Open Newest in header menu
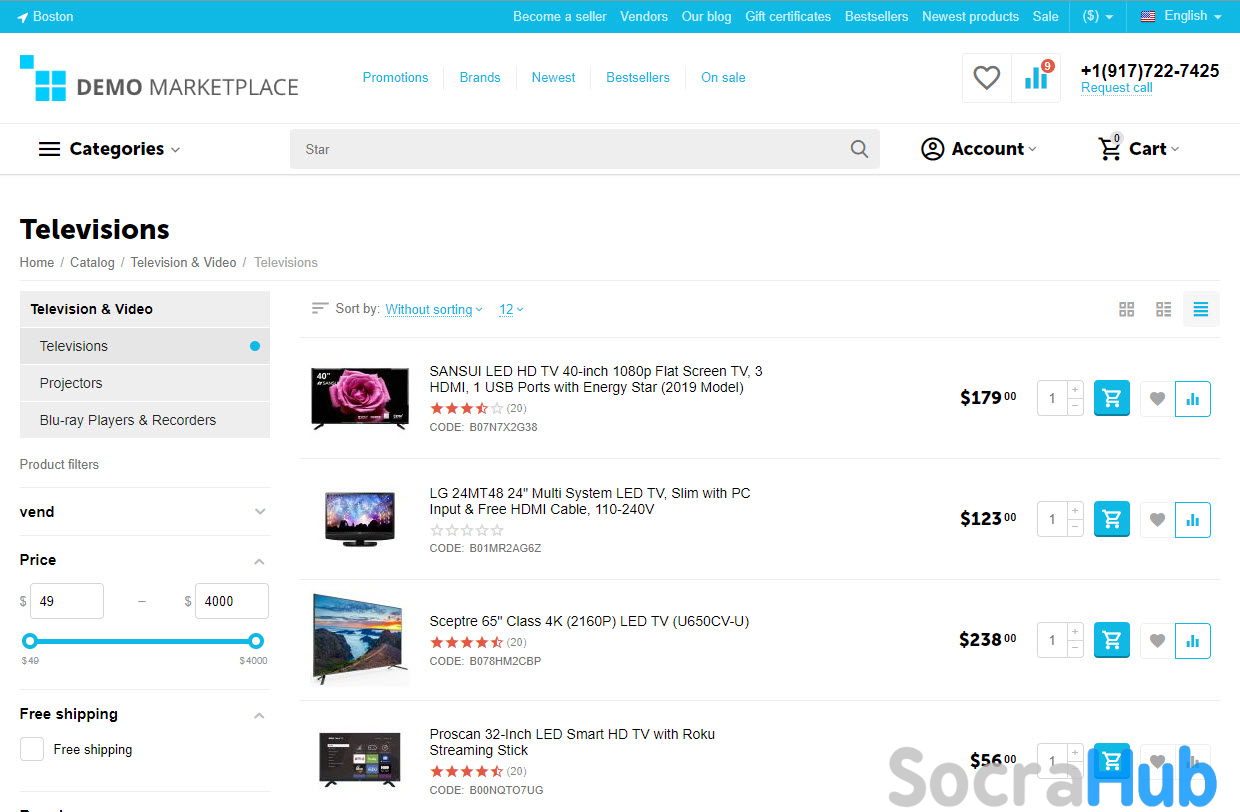 coord(553,77)
